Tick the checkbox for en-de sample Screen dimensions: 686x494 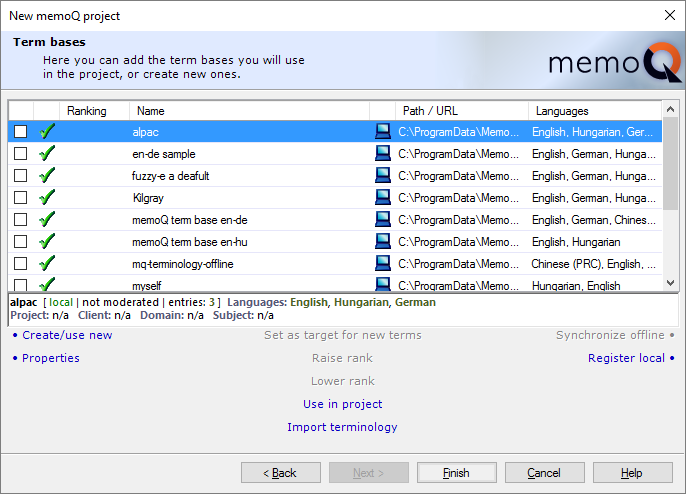coord(21,154)
